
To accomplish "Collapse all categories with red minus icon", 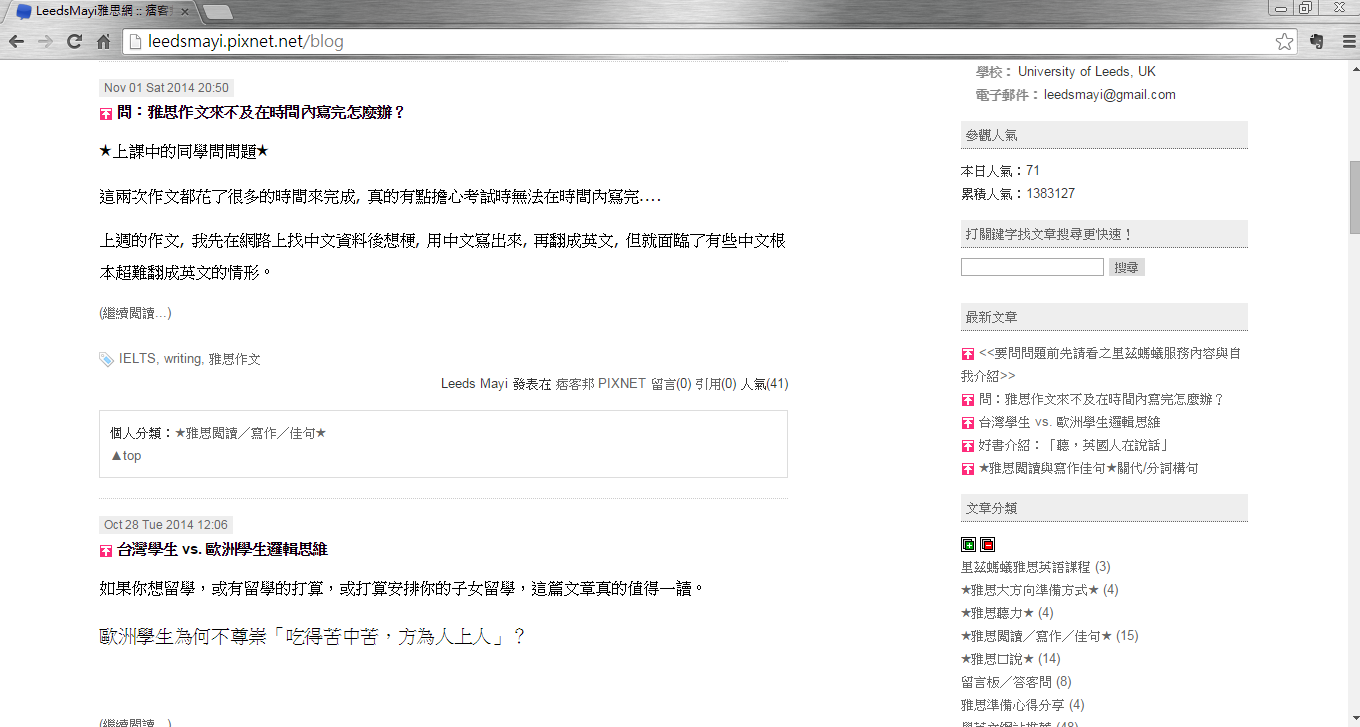I will (x=987, y=544).
